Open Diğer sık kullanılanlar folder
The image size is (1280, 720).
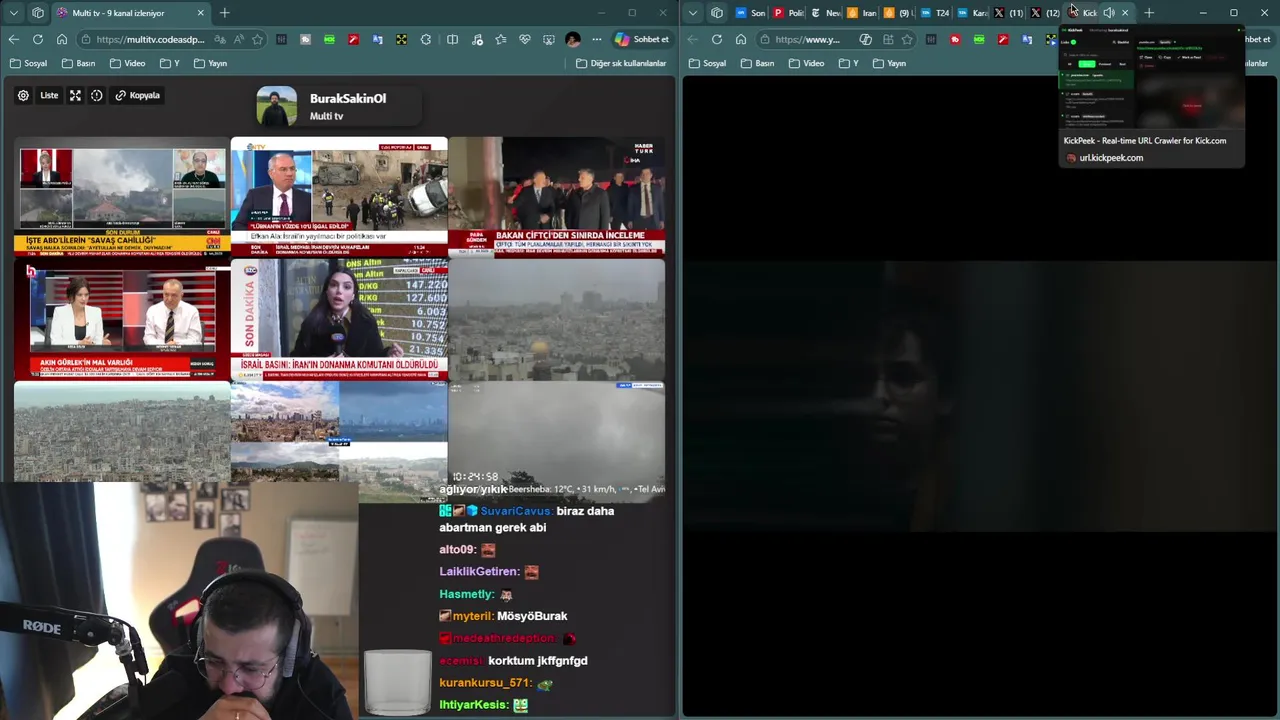coord(621,63)
